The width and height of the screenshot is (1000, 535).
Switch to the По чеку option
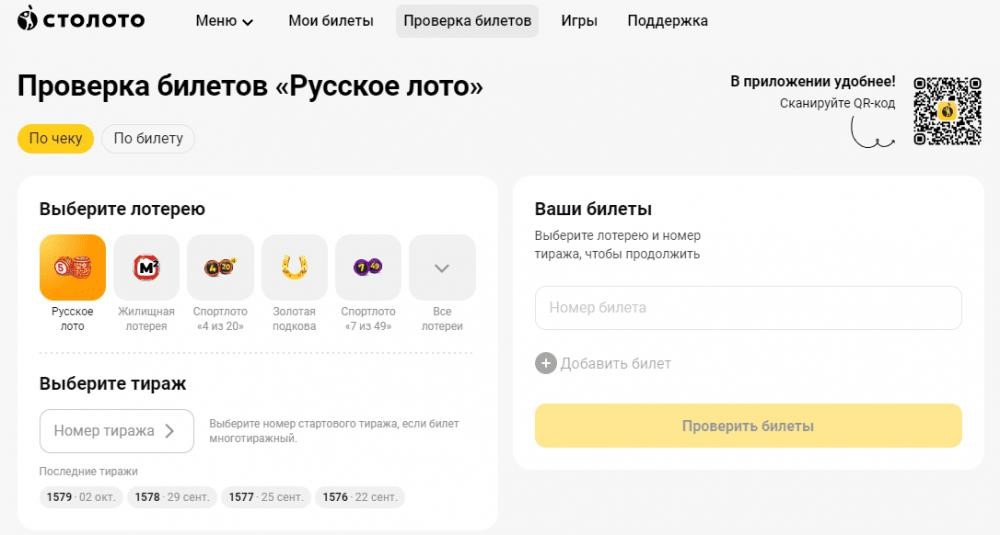55,138
